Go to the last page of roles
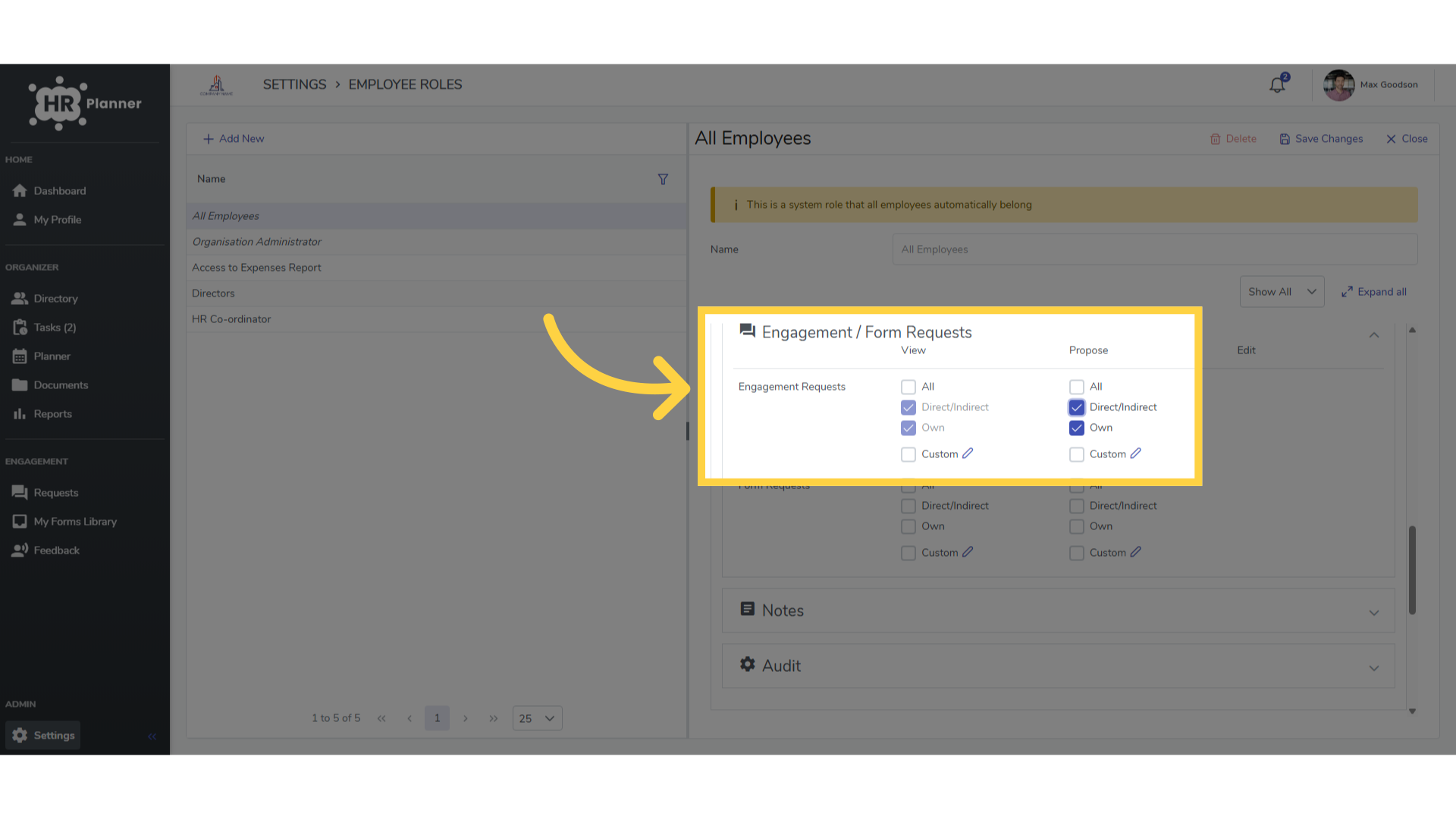The height and width of the screenshot is (819, 1456). (494, 718)
